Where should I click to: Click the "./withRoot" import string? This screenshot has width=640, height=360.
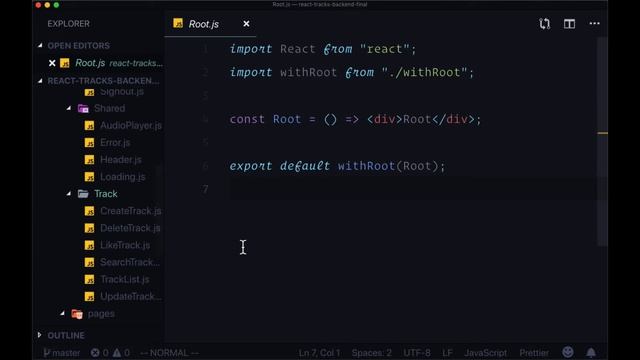[x=424, y=73]
